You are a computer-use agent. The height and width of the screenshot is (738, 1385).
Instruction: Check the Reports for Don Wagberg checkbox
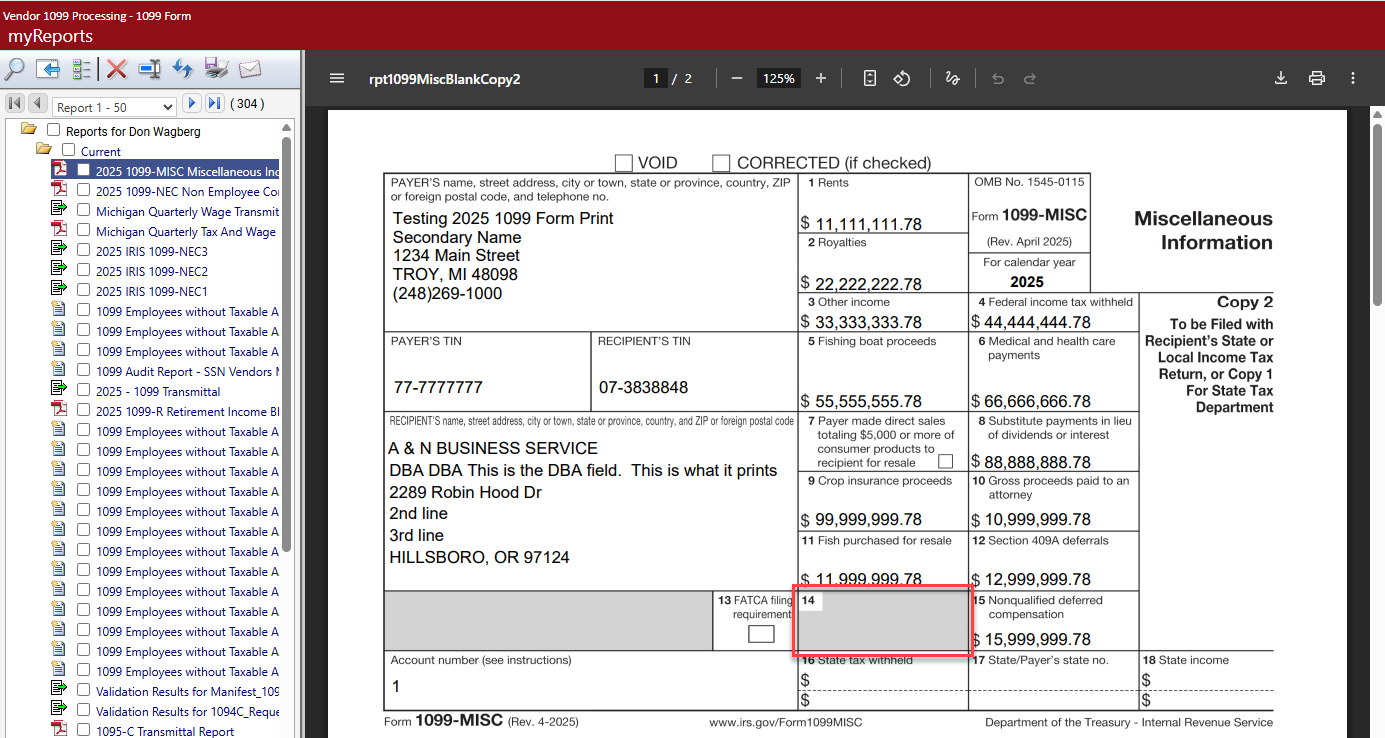pos(54,131)
